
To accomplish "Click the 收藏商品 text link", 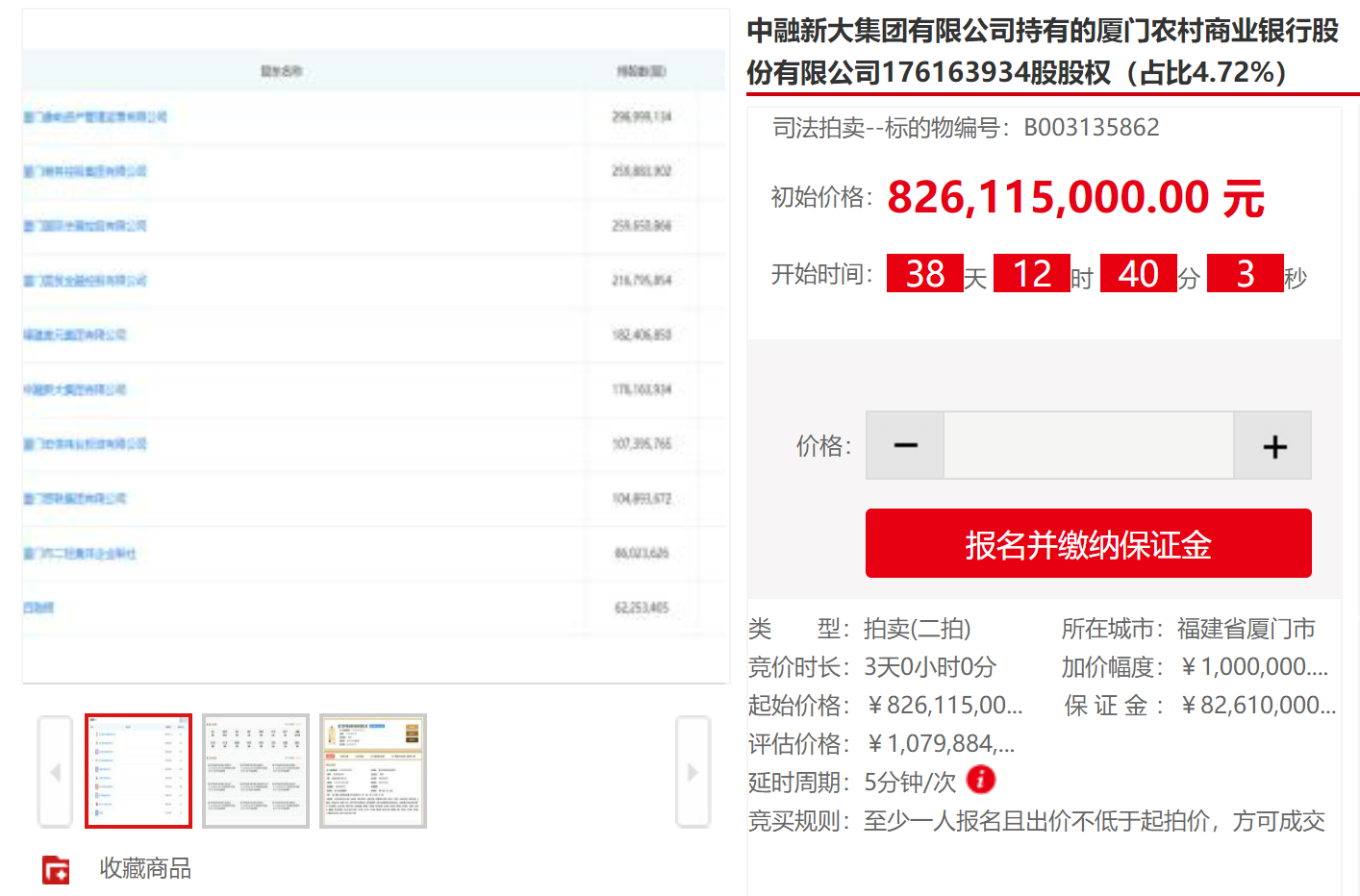I will coord(145,869).
